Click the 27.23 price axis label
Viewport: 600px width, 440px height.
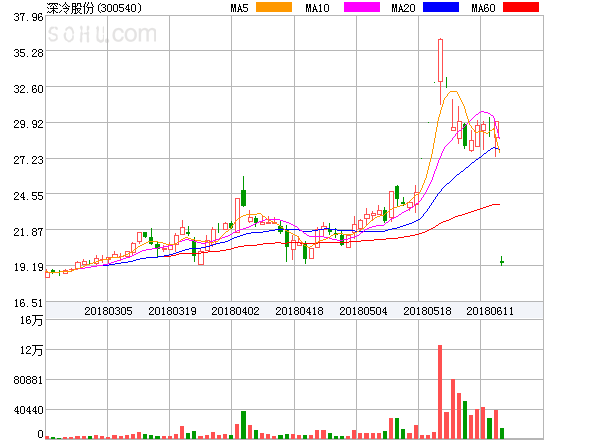[x=28, y=160]
